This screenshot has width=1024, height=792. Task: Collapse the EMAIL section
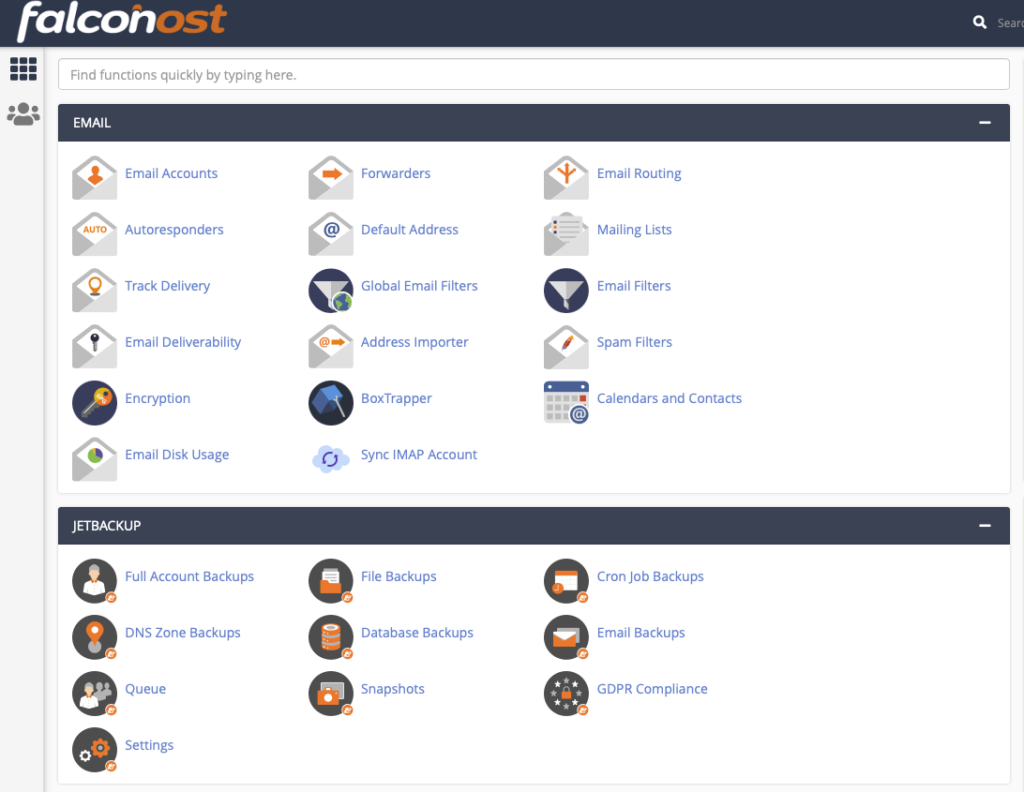click(x=985, y=123)
